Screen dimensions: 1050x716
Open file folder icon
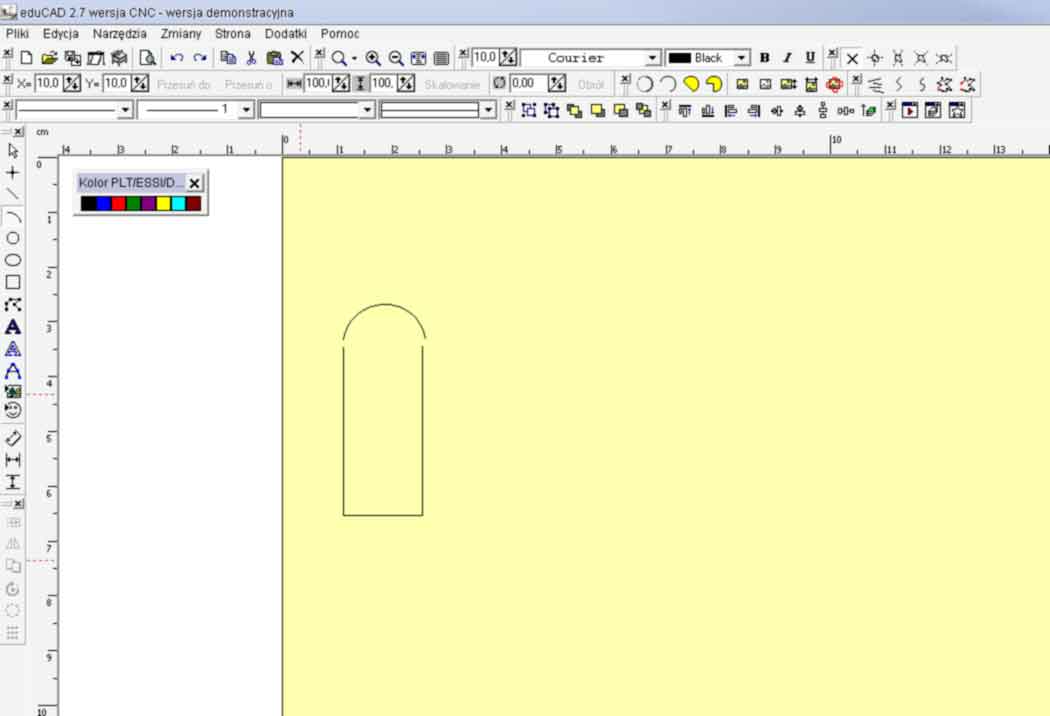[49, 58]
